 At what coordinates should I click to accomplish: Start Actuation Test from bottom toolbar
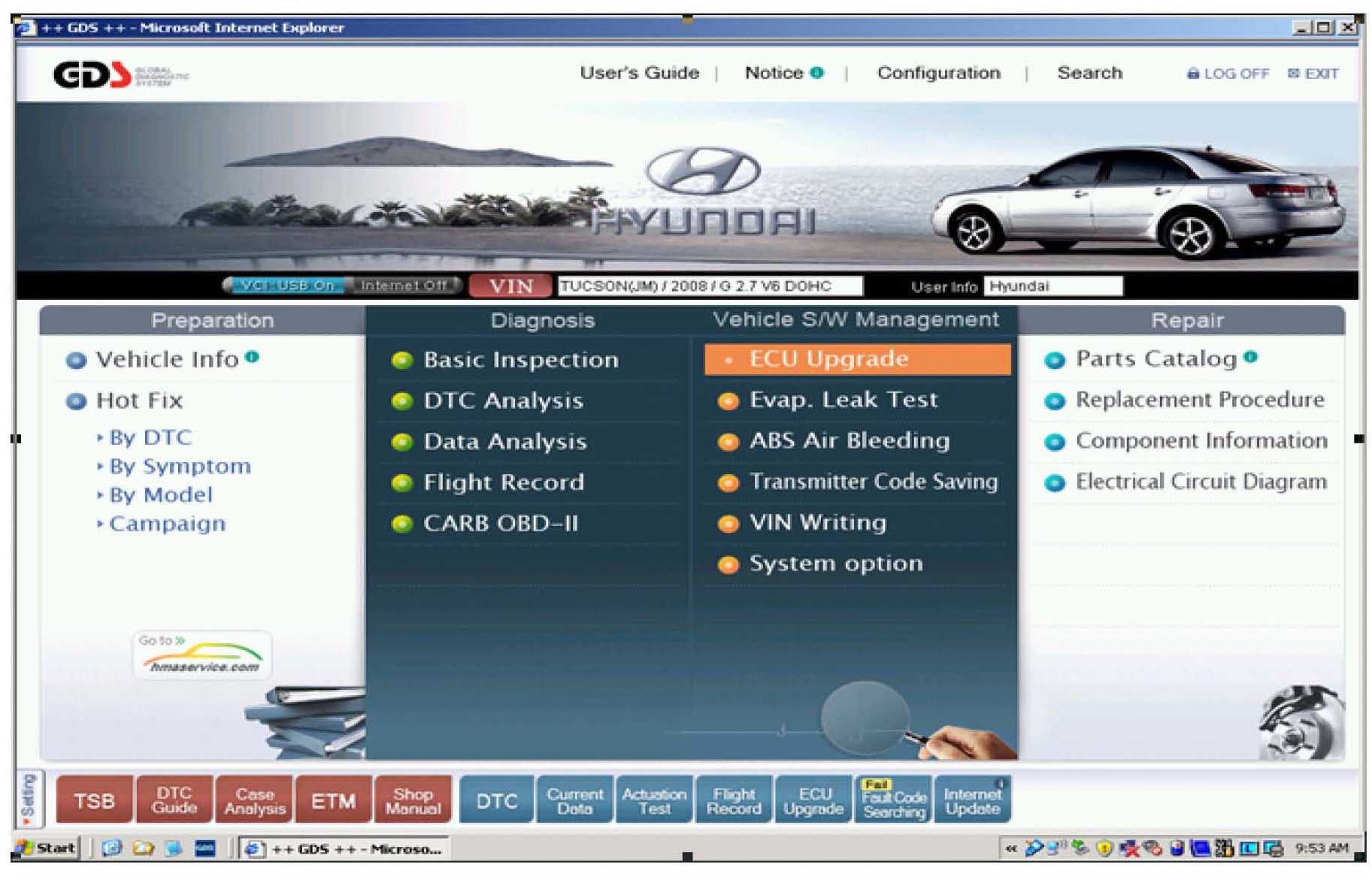(654, 801)
